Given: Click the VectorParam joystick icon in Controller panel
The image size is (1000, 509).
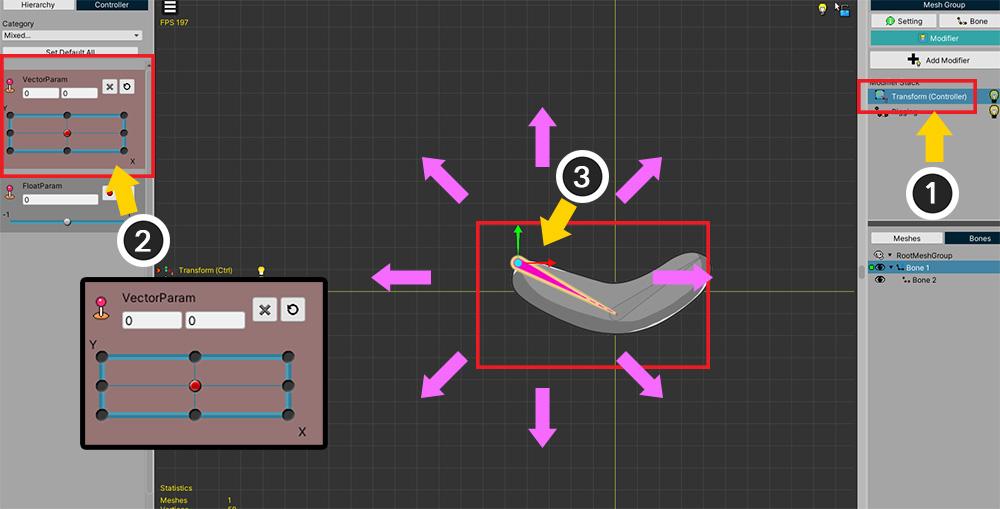Looking at the screenshot, I should 10,85.
